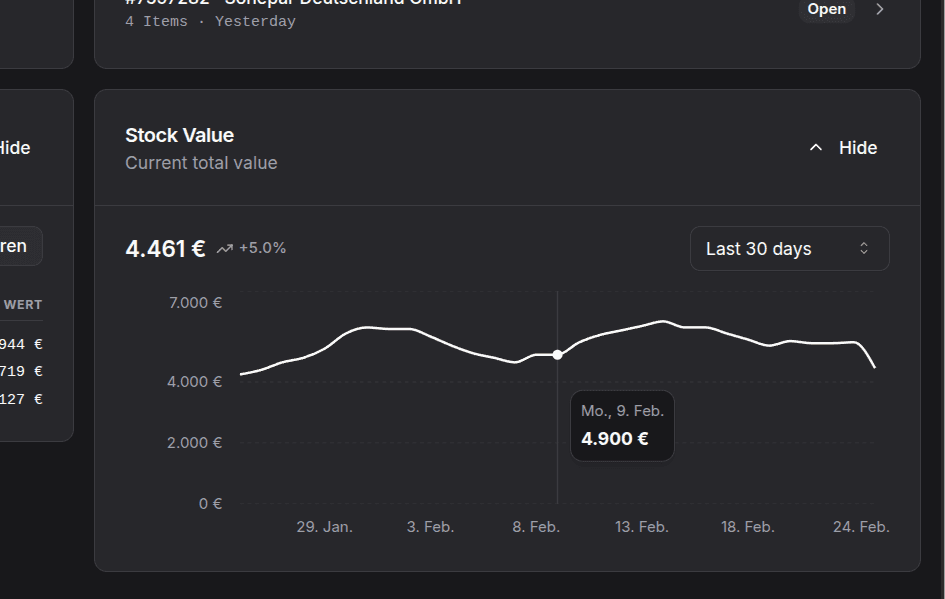
Task: Click the 24. Feb. axis label
Action: [859, 526]
